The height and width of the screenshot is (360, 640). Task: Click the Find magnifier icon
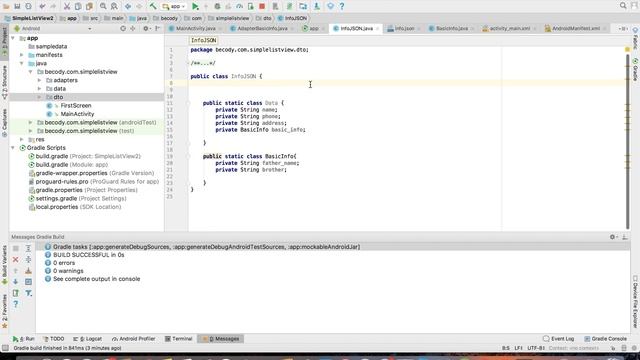pyautogui.click(x=103, y=6)
